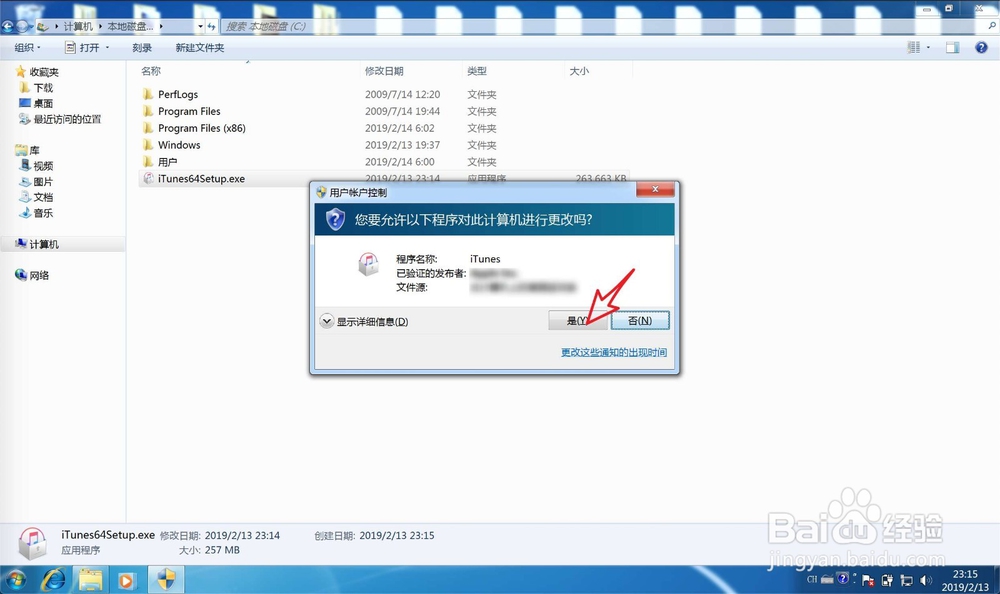
Task: Click the Explorer help icon
Action: point(982,48)
